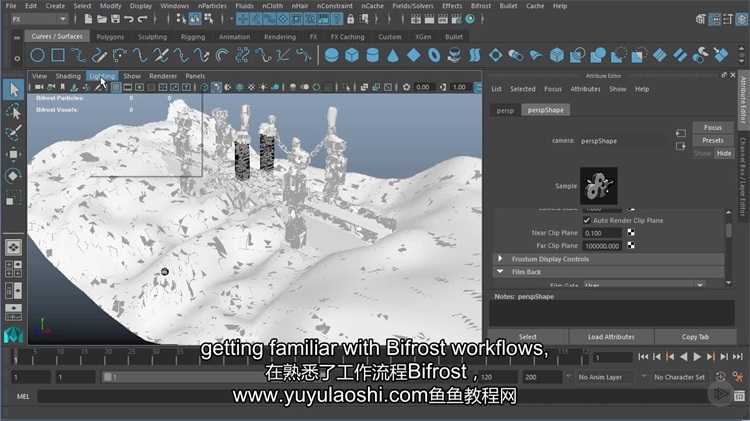750x421 pixels.
Task: Toggle Far Clip Plane map button
Action: point(631,245)
